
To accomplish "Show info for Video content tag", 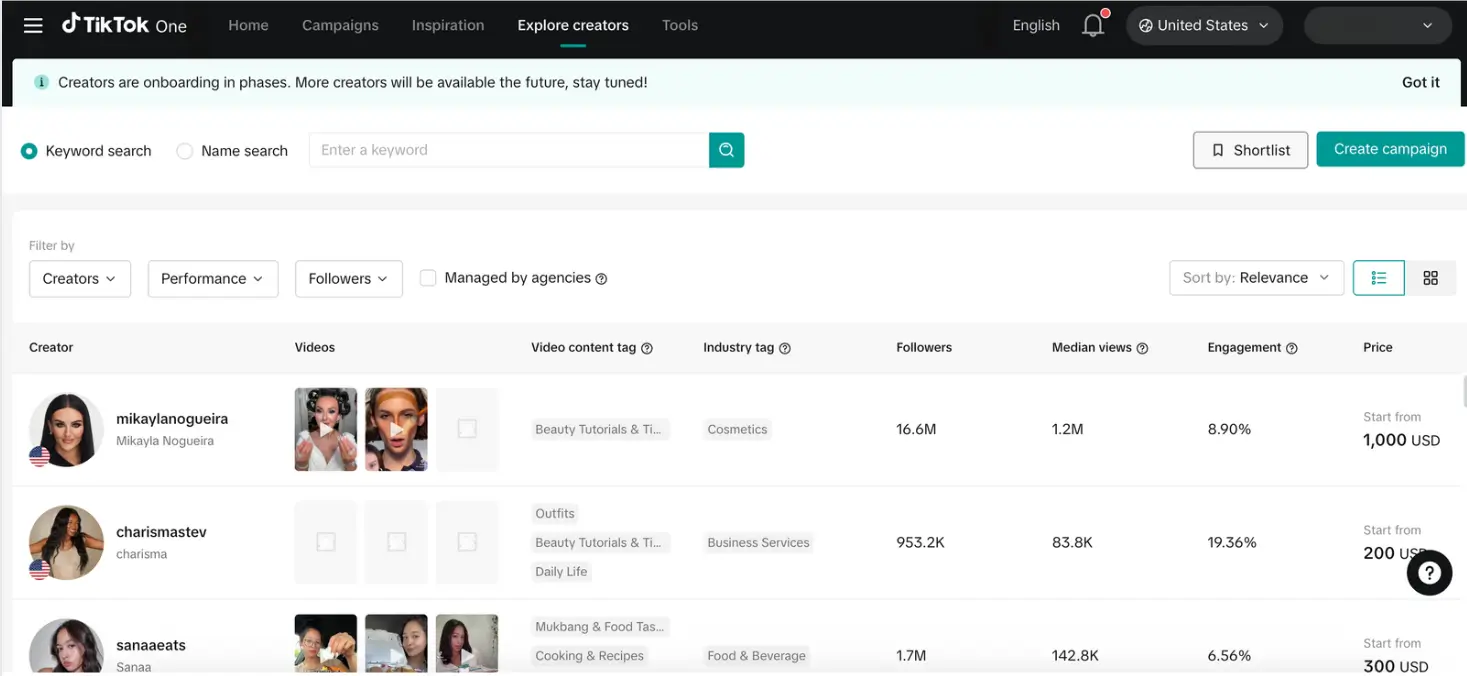I will [x=647, y=348].
